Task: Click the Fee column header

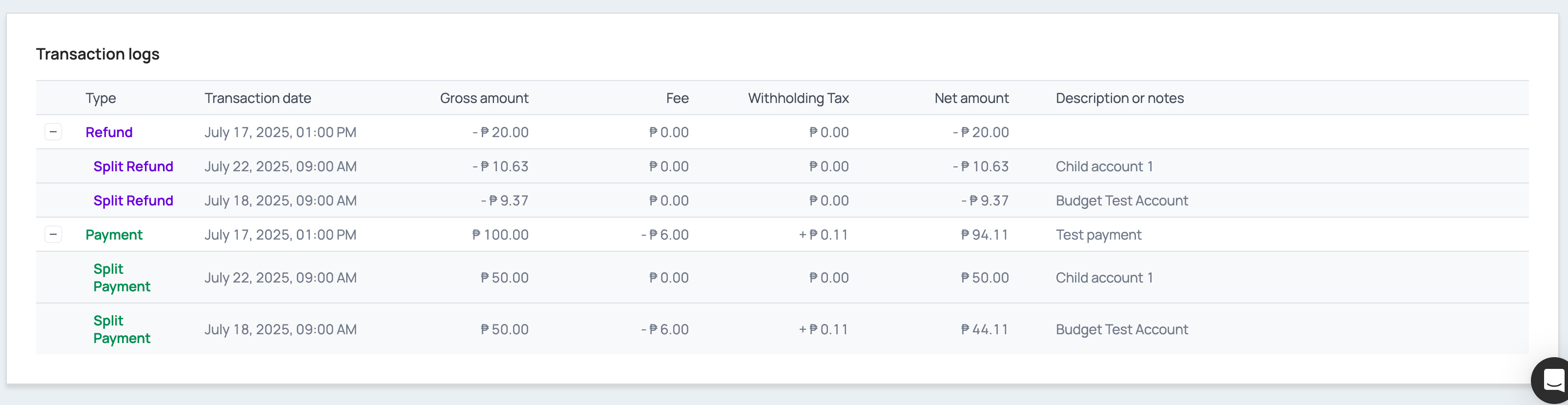Action: [677, 98]
